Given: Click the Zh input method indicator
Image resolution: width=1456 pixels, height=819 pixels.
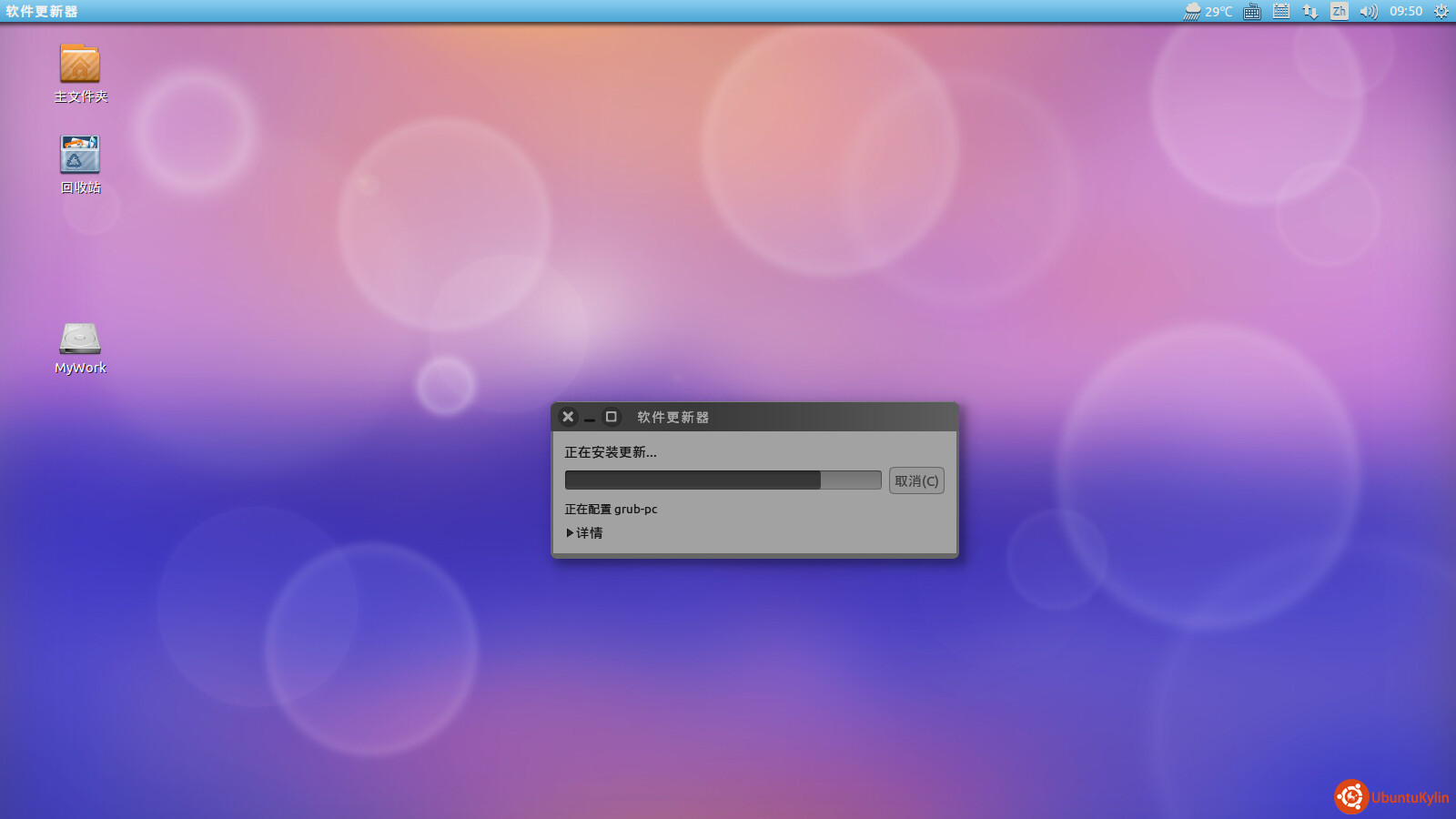Looking at the screenshot, I should [x=1339, y=12].
